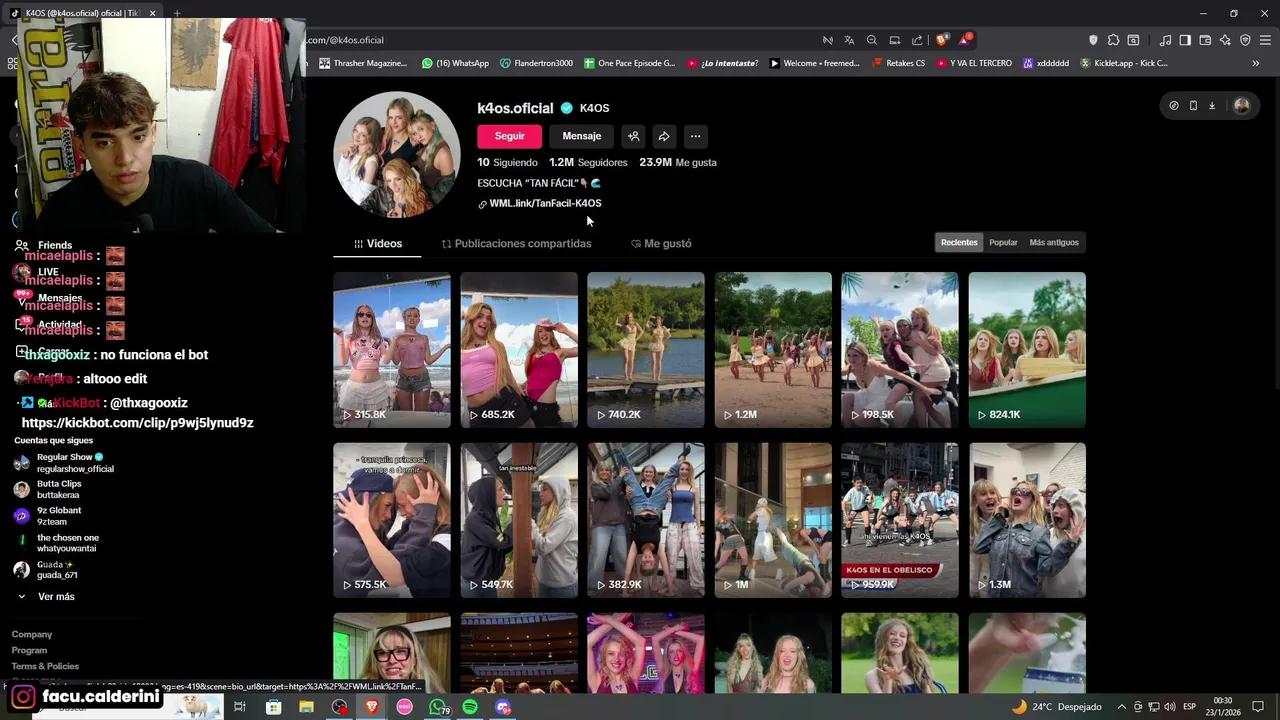This screenshot has width=1280, height=720.
Task: Open the WML.link/TanFacil-K4OS bio link
Action: click(545, 204)
